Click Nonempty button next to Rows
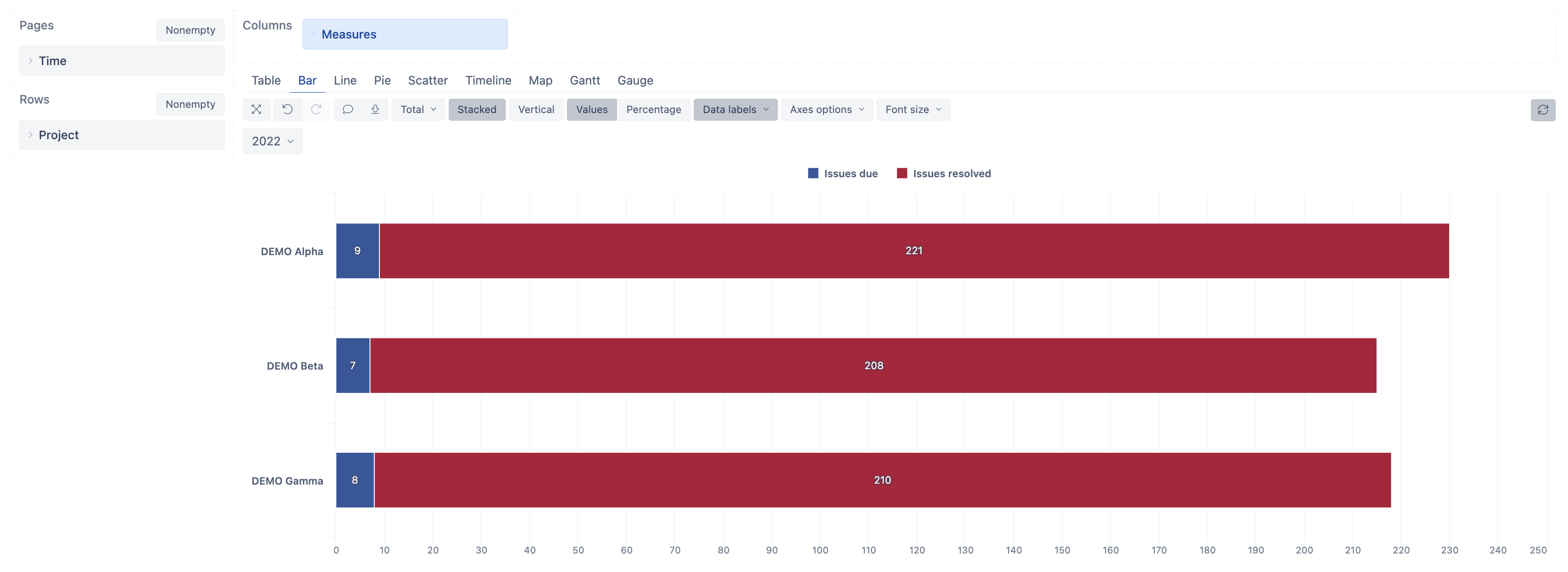 [x=190, y=104]
